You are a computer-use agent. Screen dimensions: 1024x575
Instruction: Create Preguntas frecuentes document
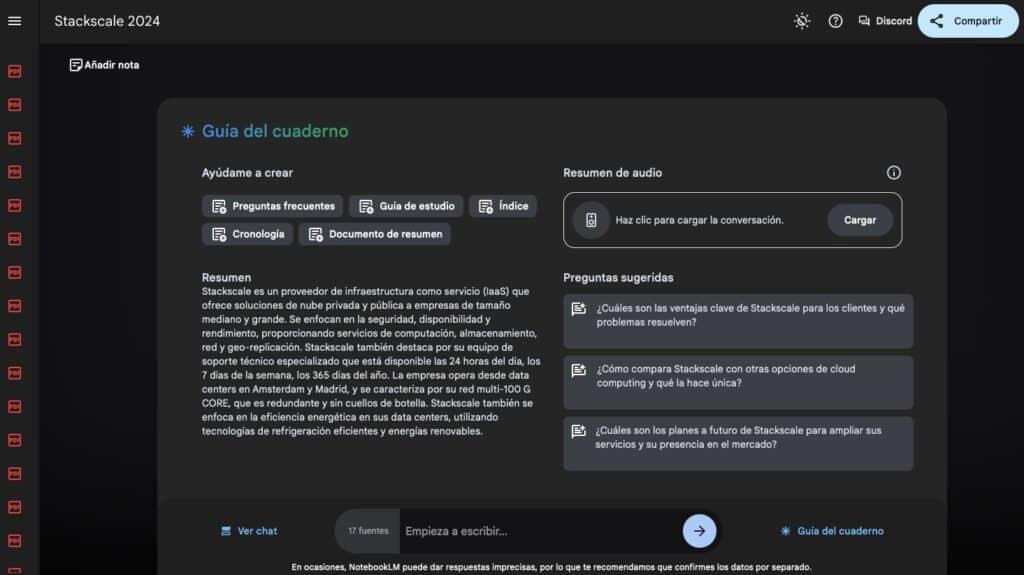coord(272,206)
